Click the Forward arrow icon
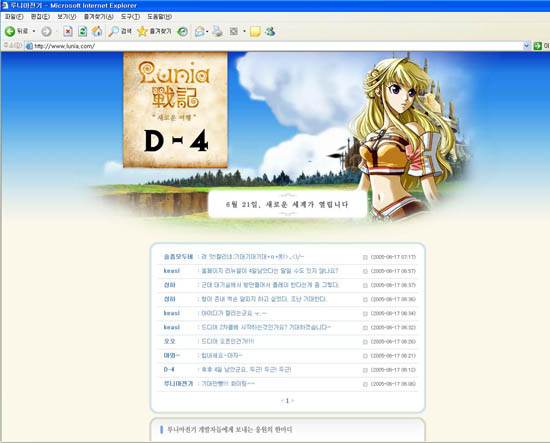Image resolution: width=550 pixels, height=443 pixels. point(46,32)
